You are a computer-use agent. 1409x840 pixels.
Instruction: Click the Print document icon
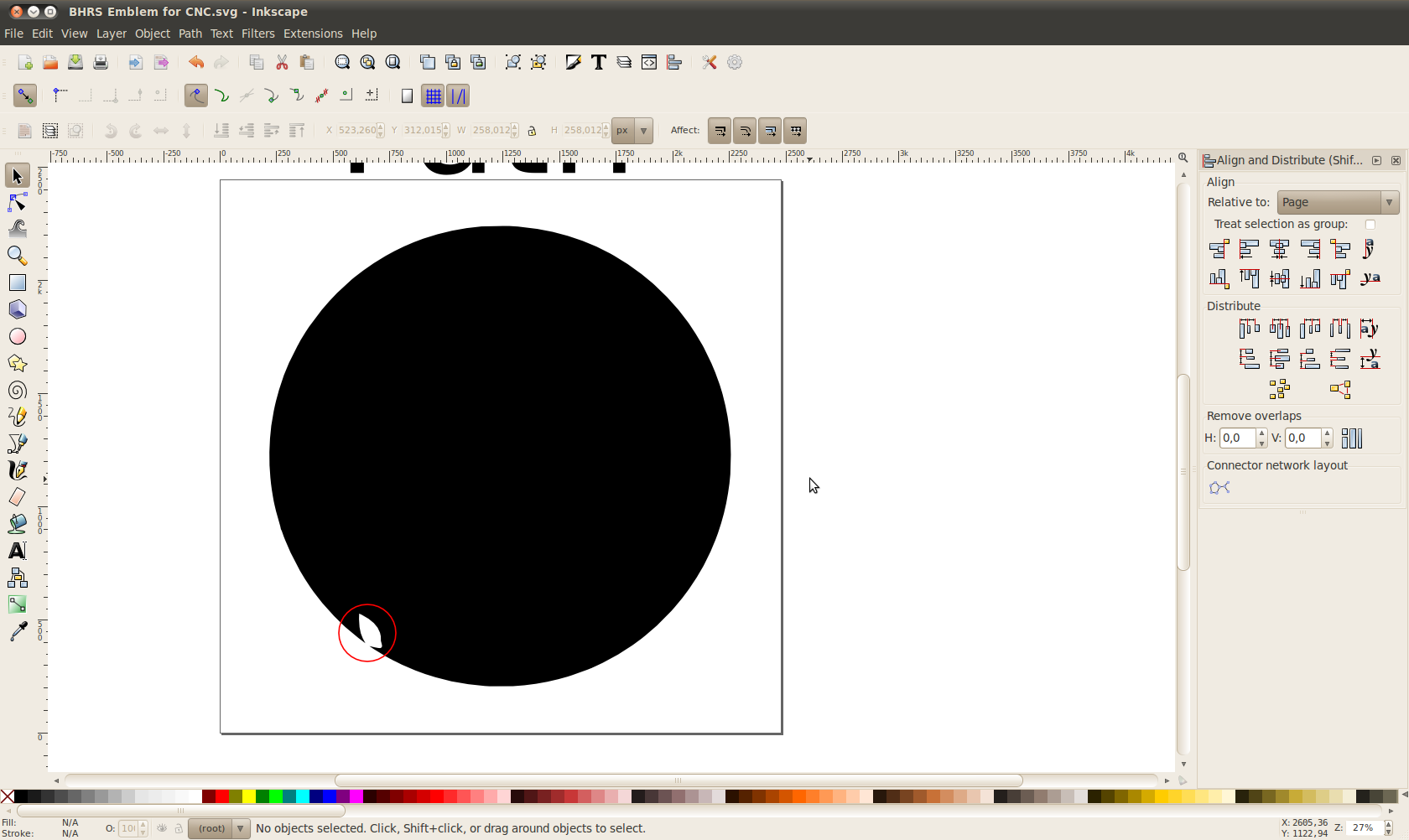(x=101, y=62)
